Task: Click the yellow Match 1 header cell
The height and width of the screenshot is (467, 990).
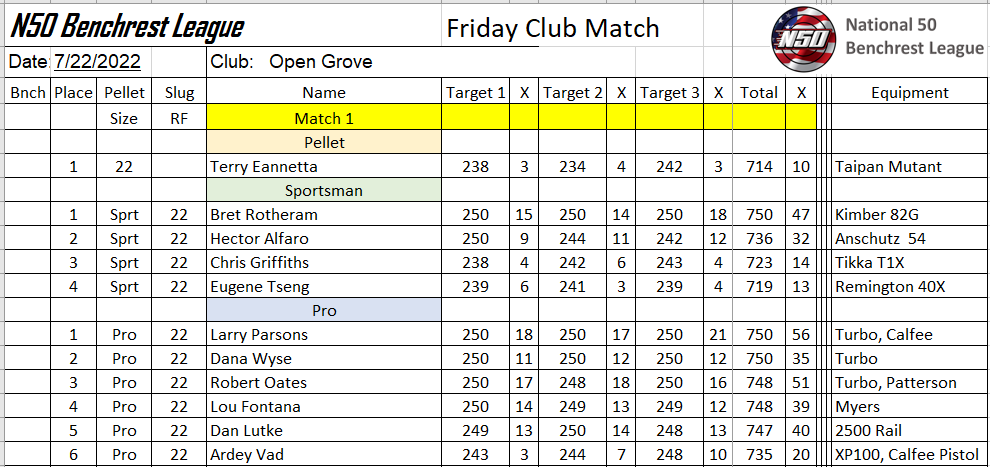Action: [324, 118]
